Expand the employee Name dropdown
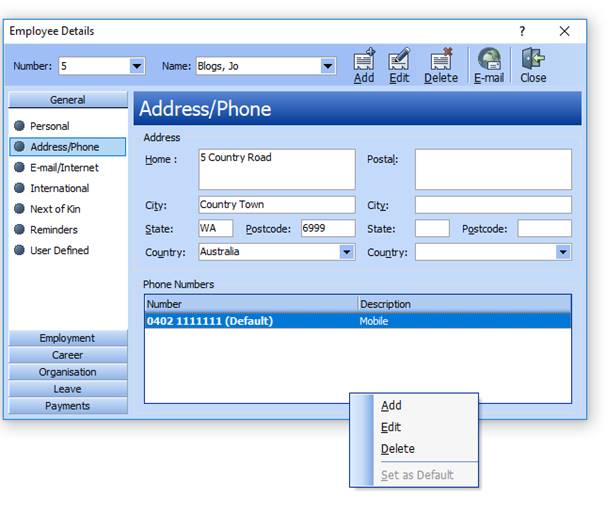The image size is (606, 514). click(x=328, y=66)
